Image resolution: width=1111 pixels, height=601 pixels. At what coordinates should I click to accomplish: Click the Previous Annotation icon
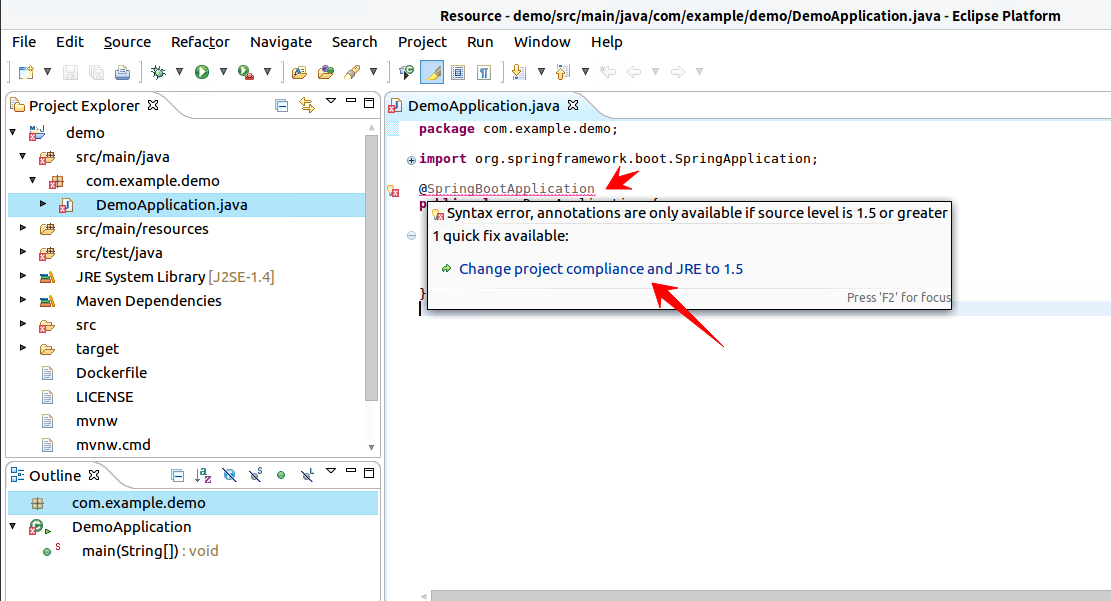click(563, 72)
